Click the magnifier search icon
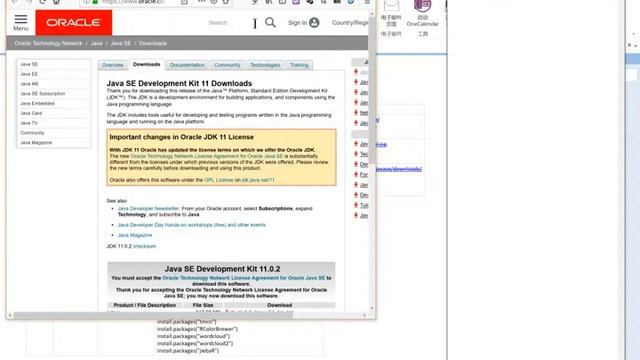This screenshot has height=360, width=640. pyautogui.click(x=270, y=22)
